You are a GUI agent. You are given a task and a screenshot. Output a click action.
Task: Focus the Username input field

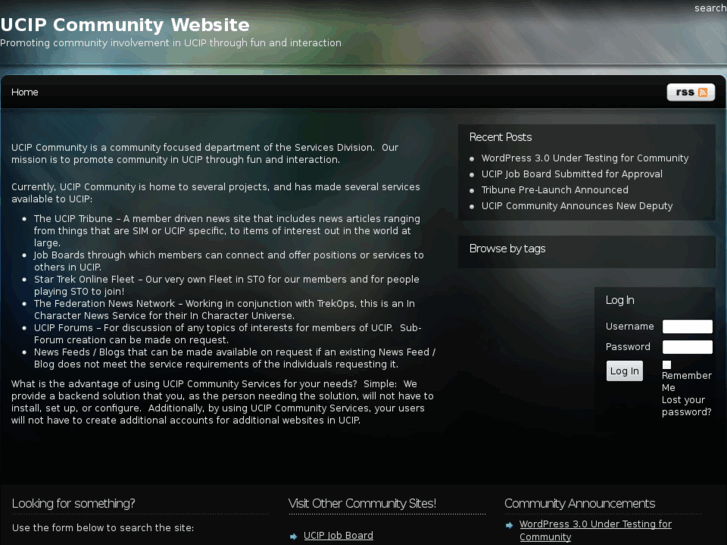[x=687, y=327]
